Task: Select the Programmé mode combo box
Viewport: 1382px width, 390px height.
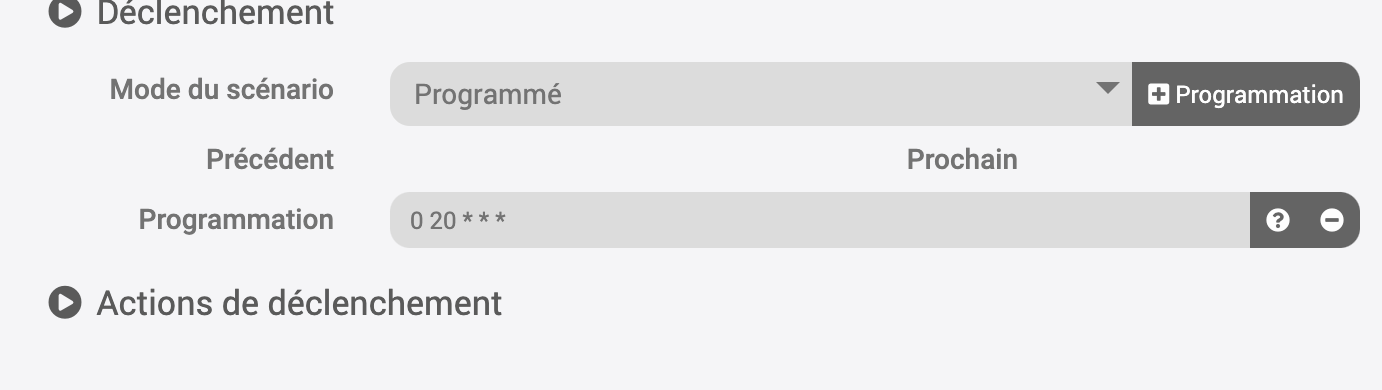Action: coord(761,94)
